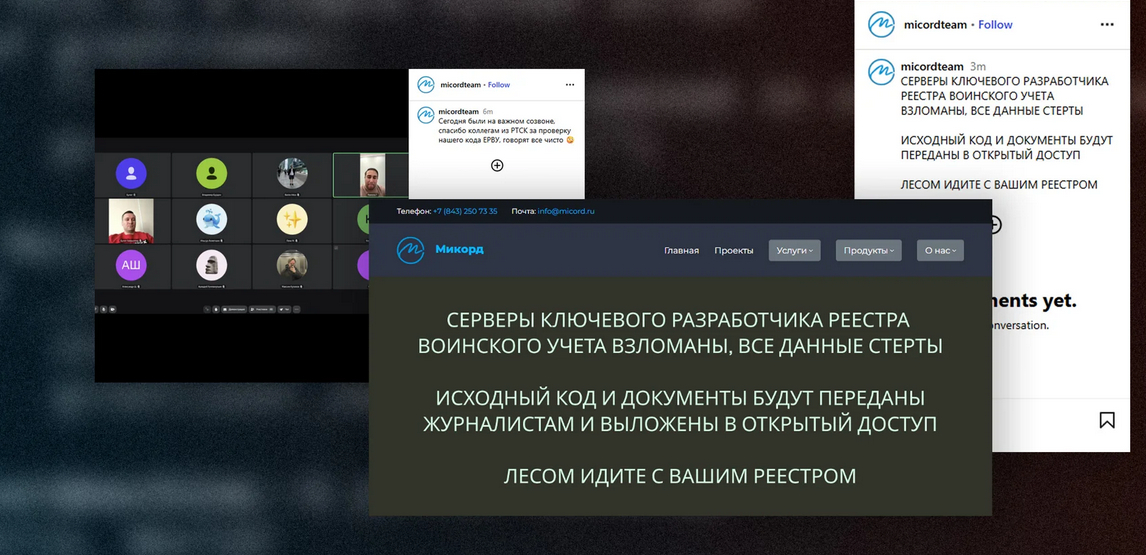
Task: Open the Чат chat button in the call
Action: coord(284,309)
